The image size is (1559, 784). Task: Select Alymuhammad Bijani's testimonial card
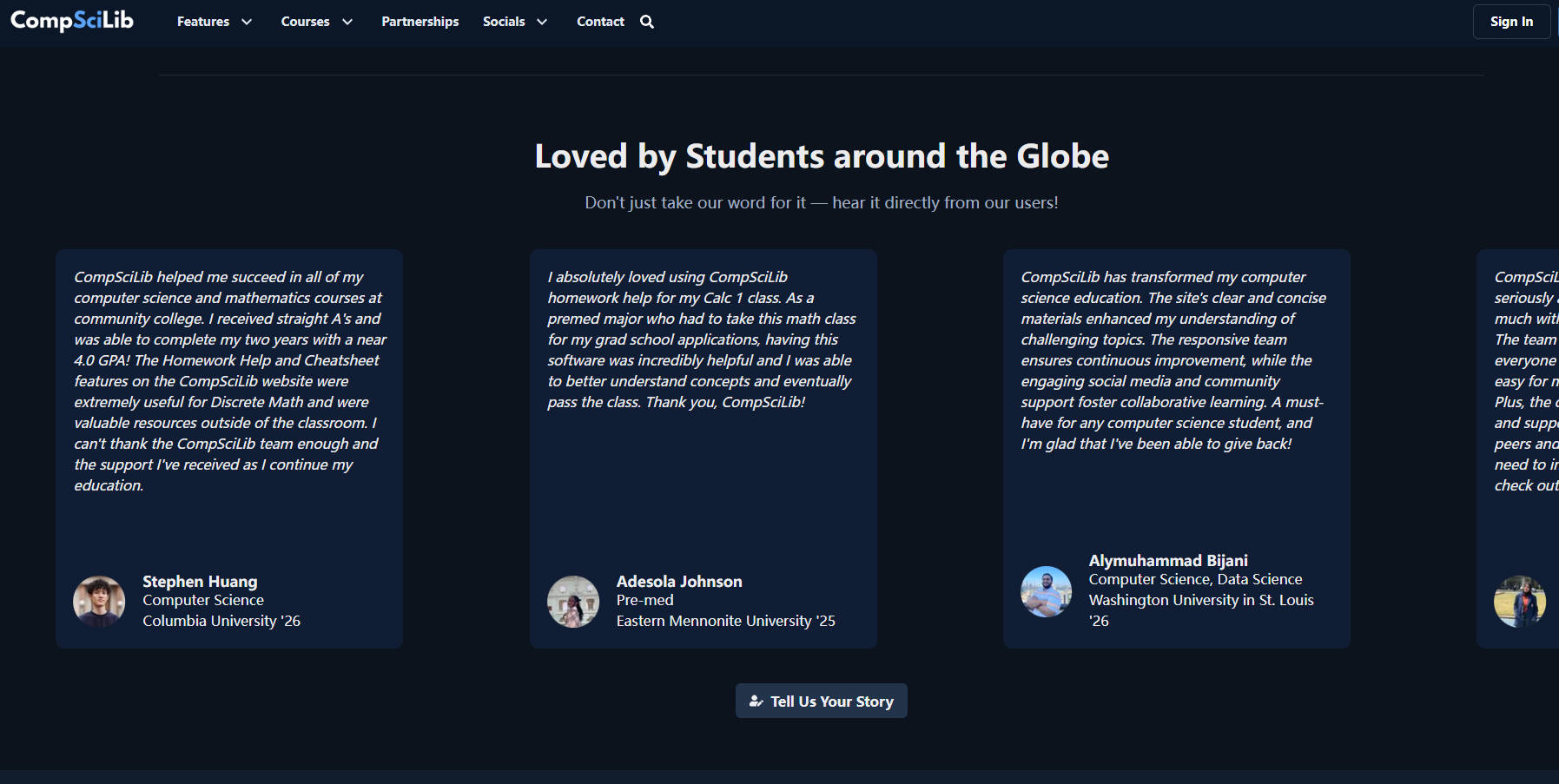click(x=1176, y=447)
